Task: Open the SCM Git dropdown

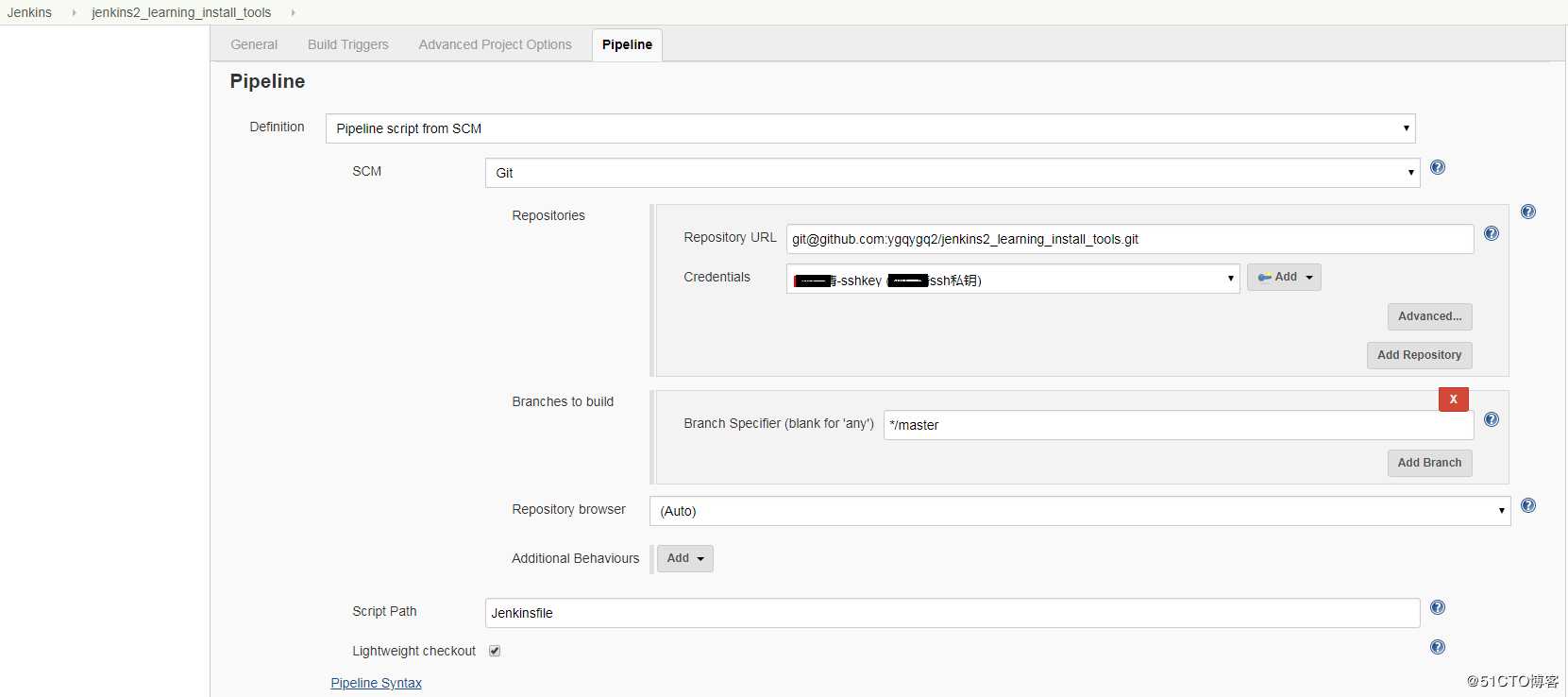Action: 953,173
